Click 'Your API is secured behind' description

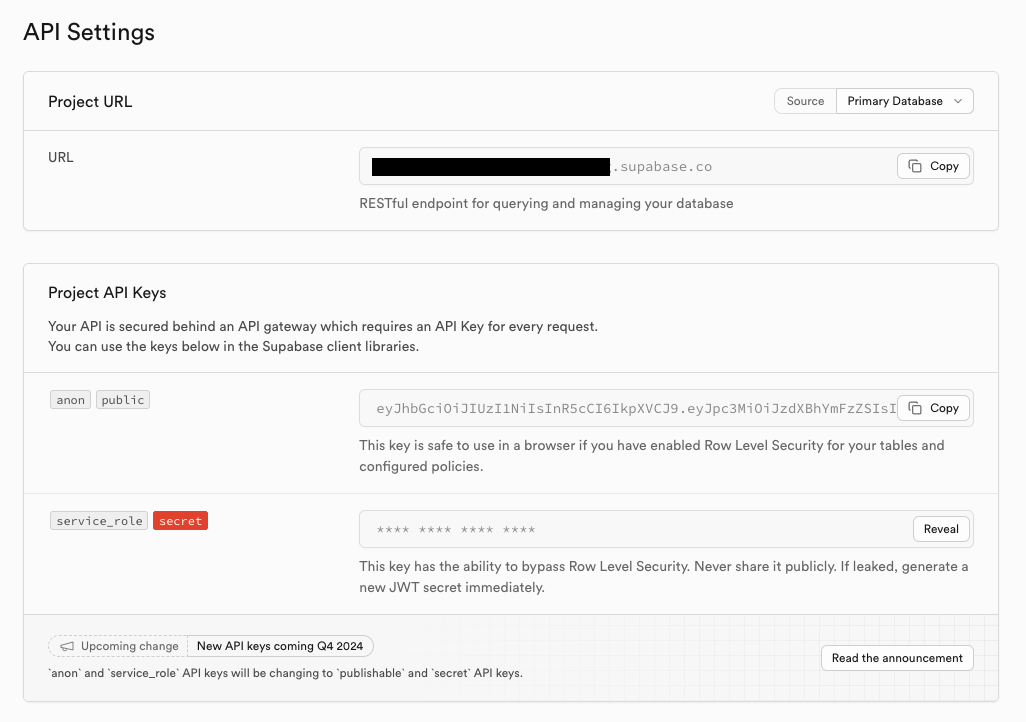tap(323, 336)
